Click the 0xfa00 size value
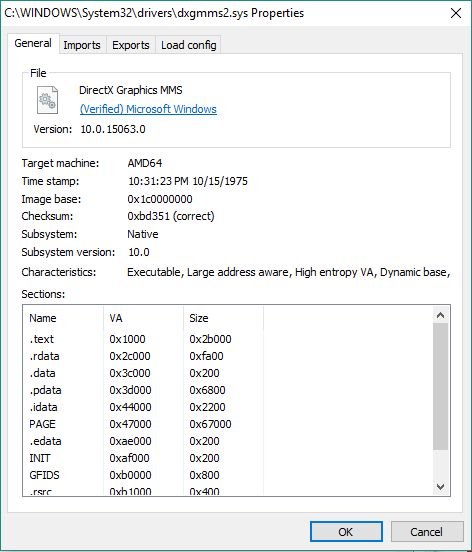472x552 pixels. (x=206, y=356)
